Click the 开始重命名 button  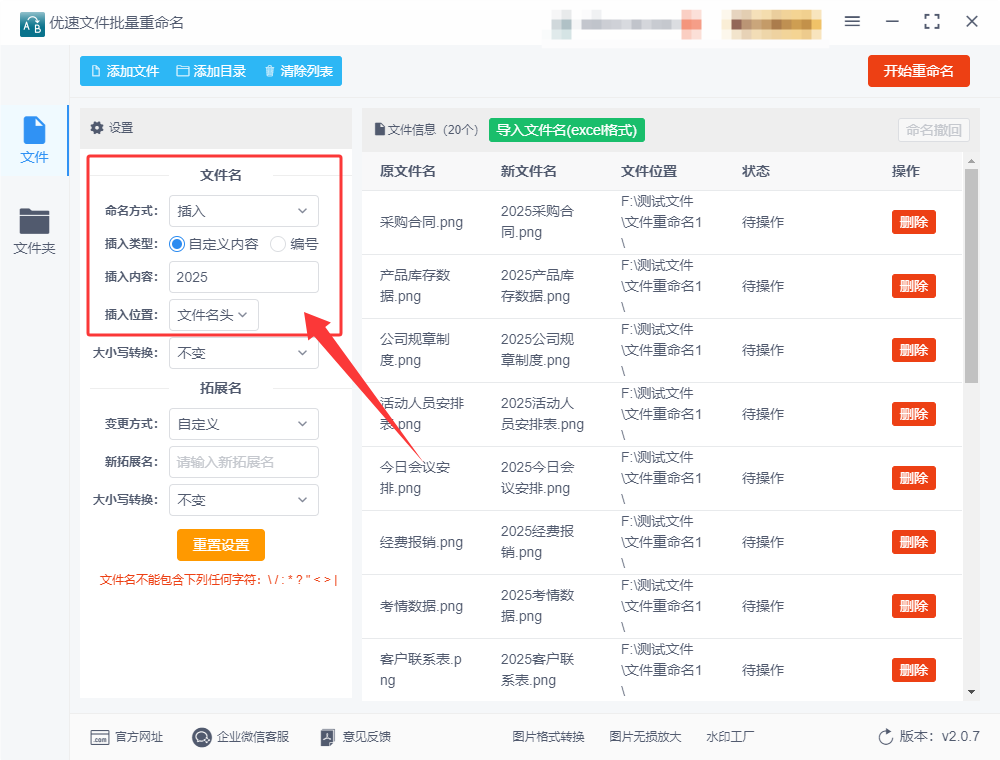coord(918,71)
